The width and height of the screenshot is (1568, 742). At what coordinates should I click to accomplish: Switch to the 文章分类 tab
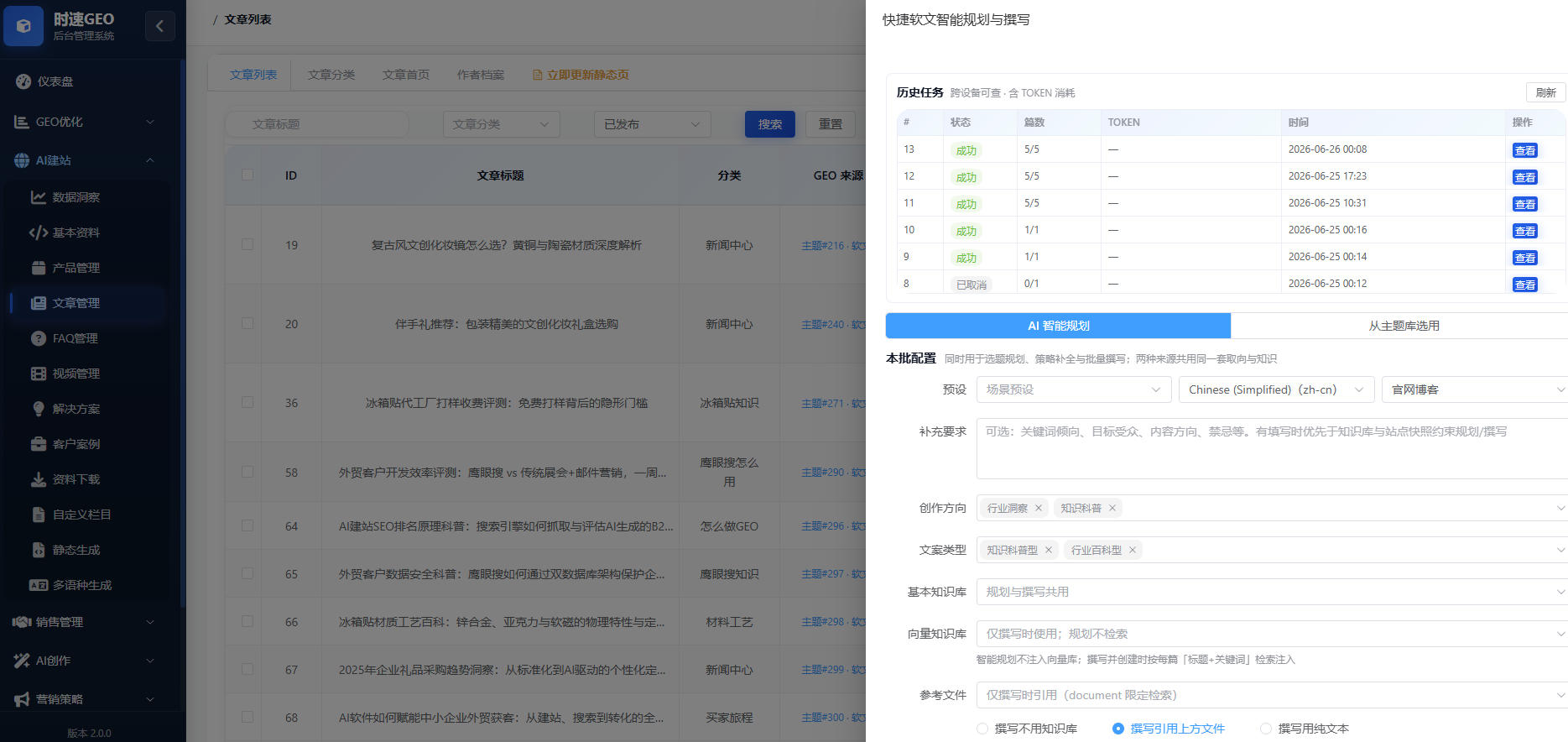331,75
